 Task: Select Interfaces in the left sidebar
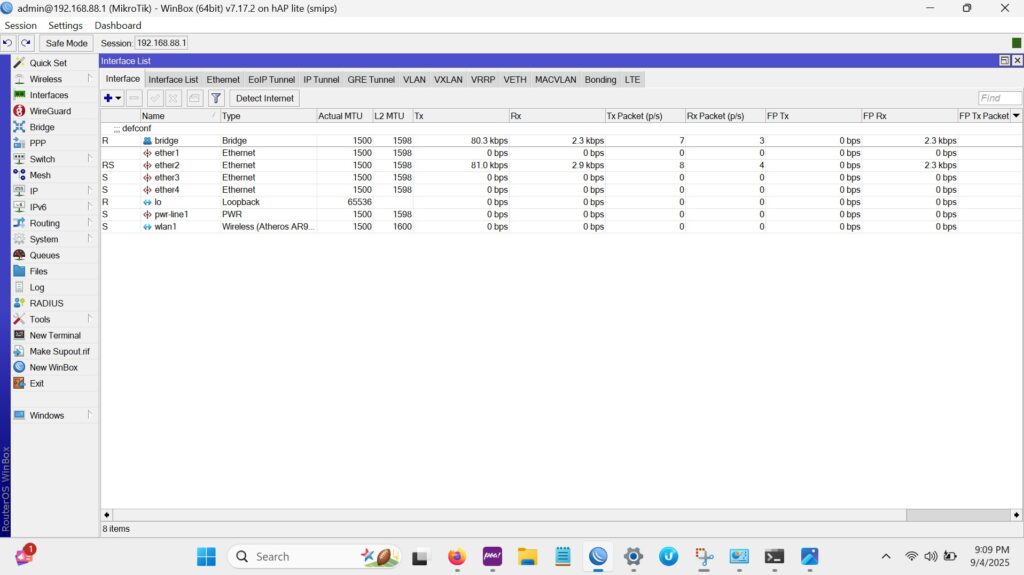tap(48, 95)
